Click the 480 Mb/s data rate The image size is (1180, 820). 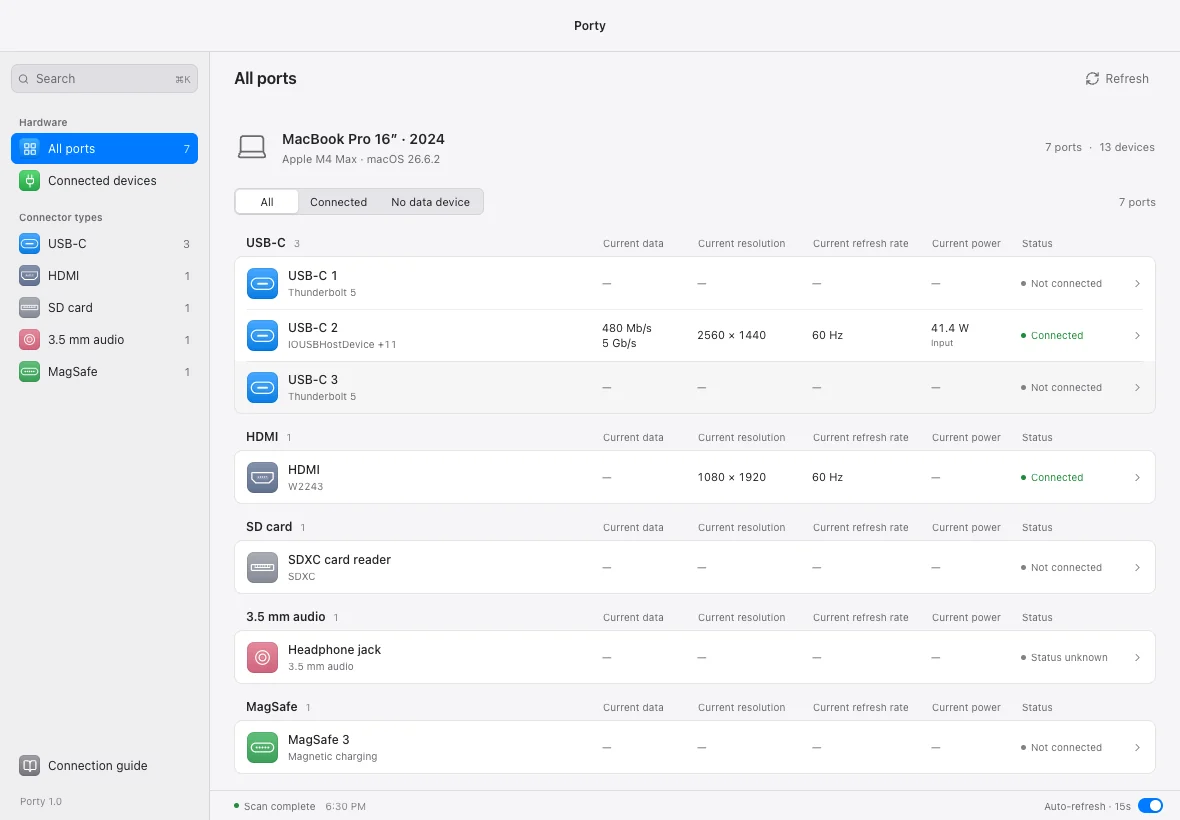(x=627, y=328)
